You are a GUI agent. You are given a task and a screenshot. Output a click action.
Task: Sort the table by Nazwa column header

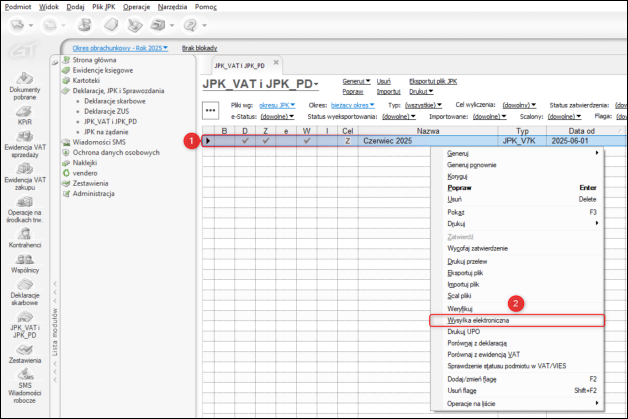coord(428,131)
